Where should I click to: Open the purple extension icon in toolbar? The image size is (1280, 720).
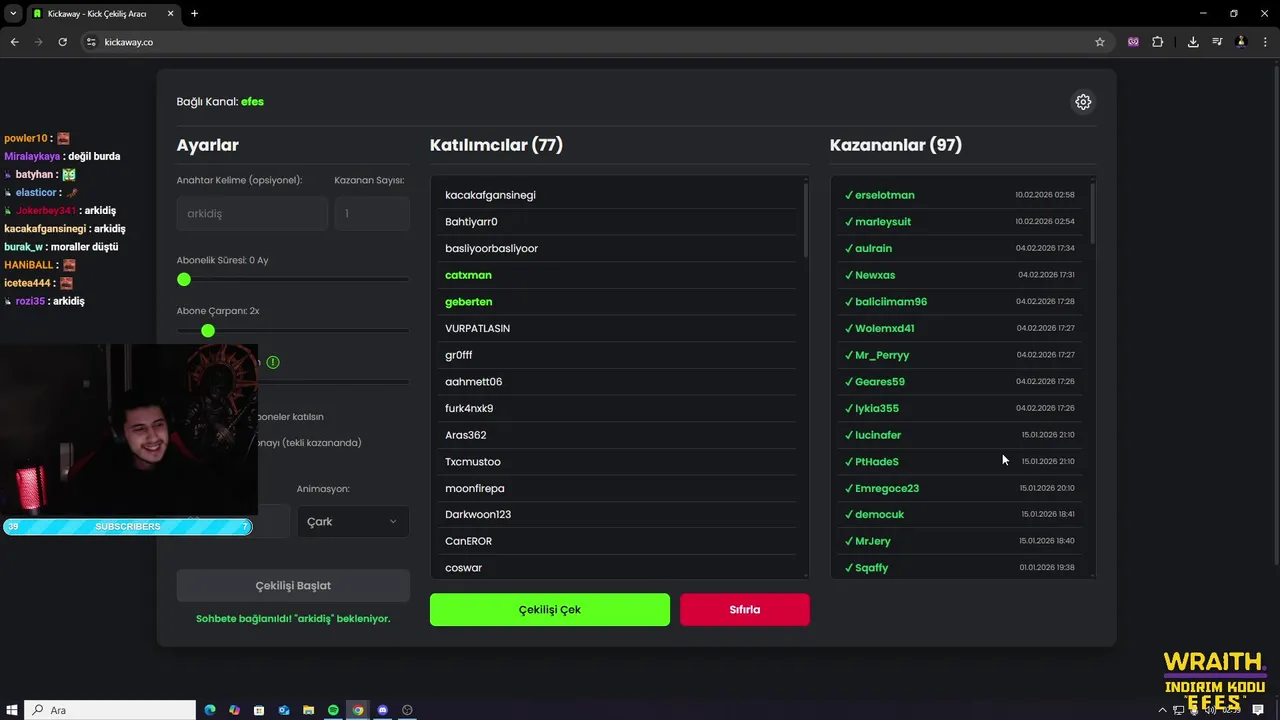pos(1133,42)
